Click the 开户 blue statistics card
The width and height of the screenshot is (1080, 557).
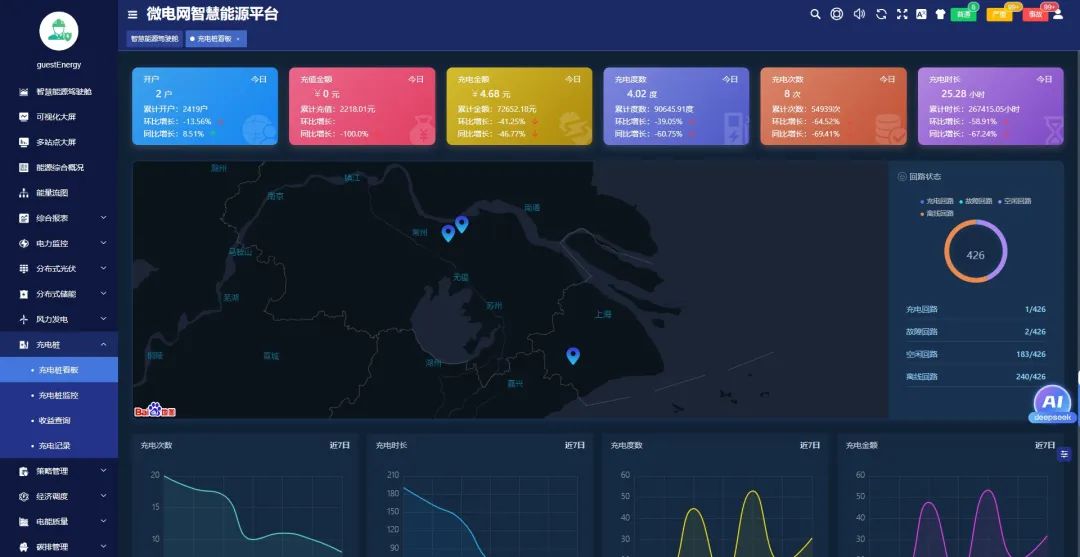(205, 106)
